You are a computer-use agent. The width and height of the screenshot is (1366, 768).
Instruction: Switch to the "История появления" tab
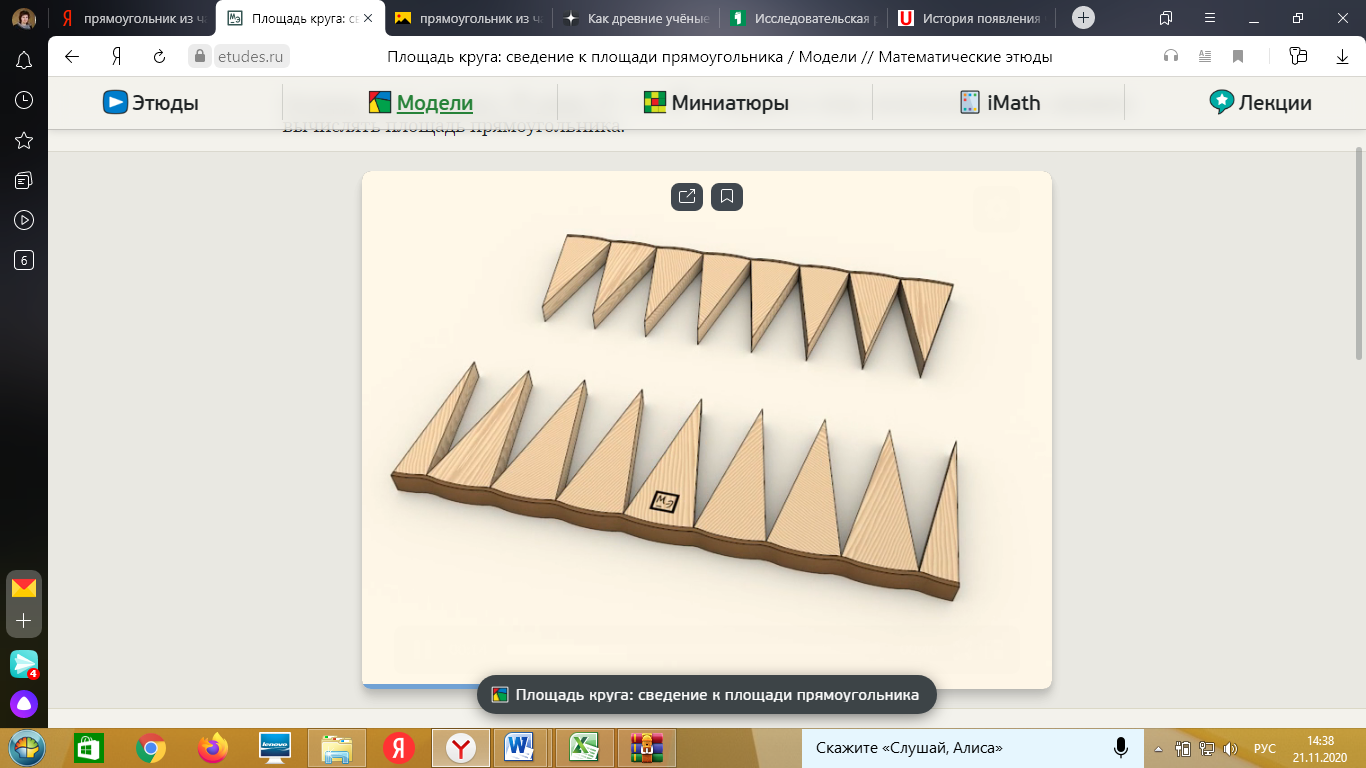972,18
